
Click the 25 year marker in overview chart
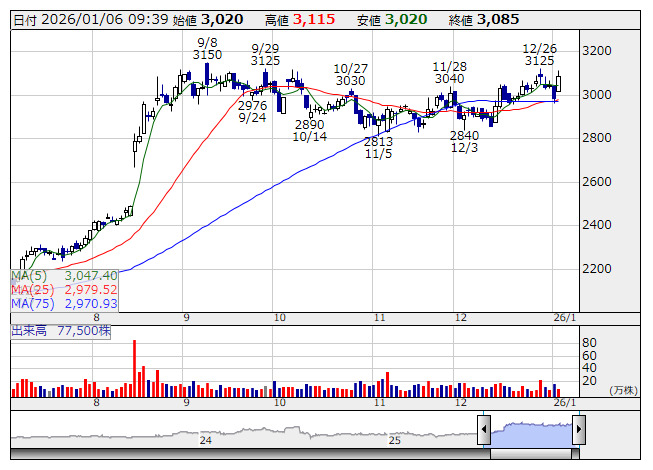click(394, 440)
